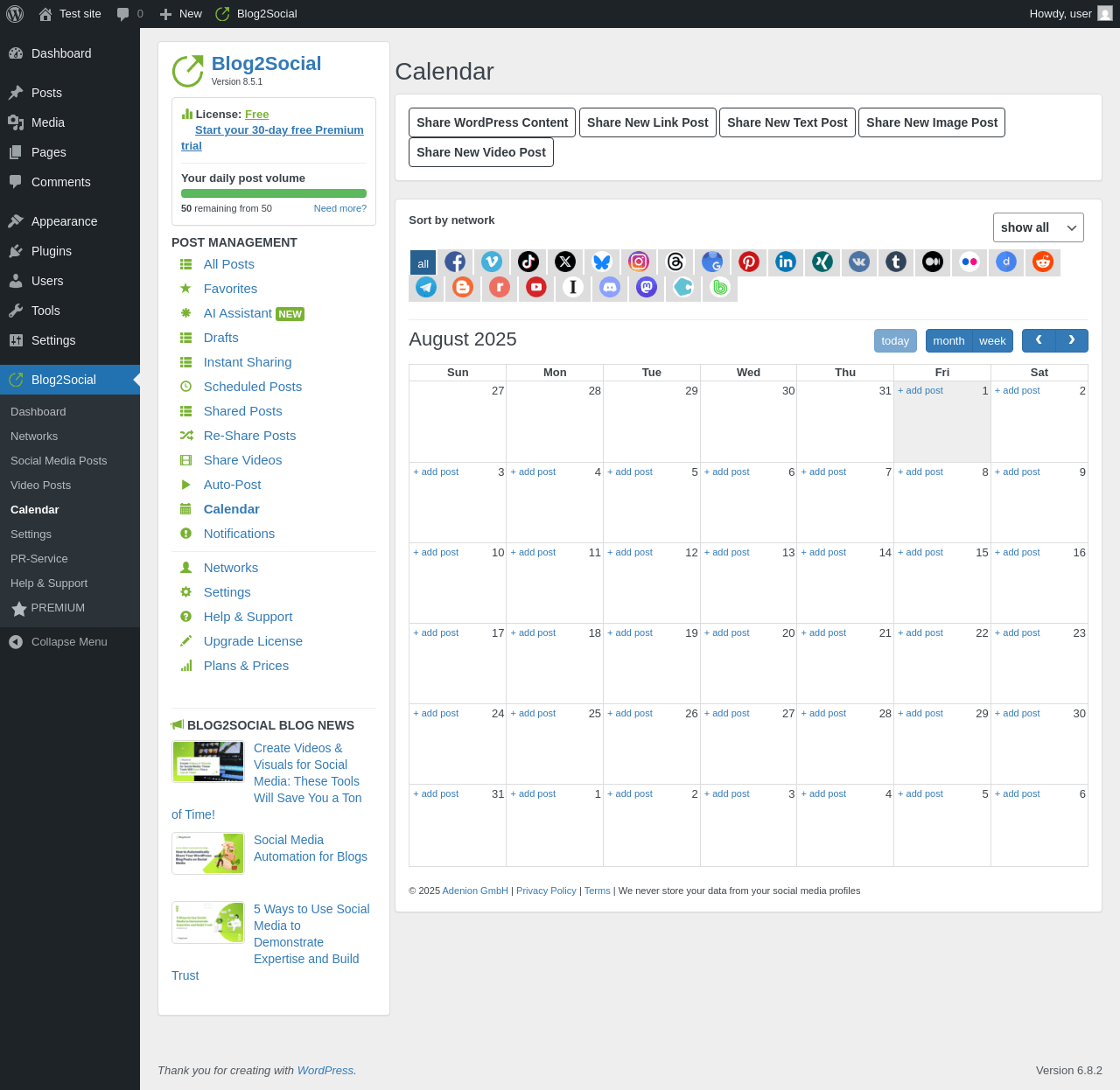Switch calendar to week view

(992, 341)
